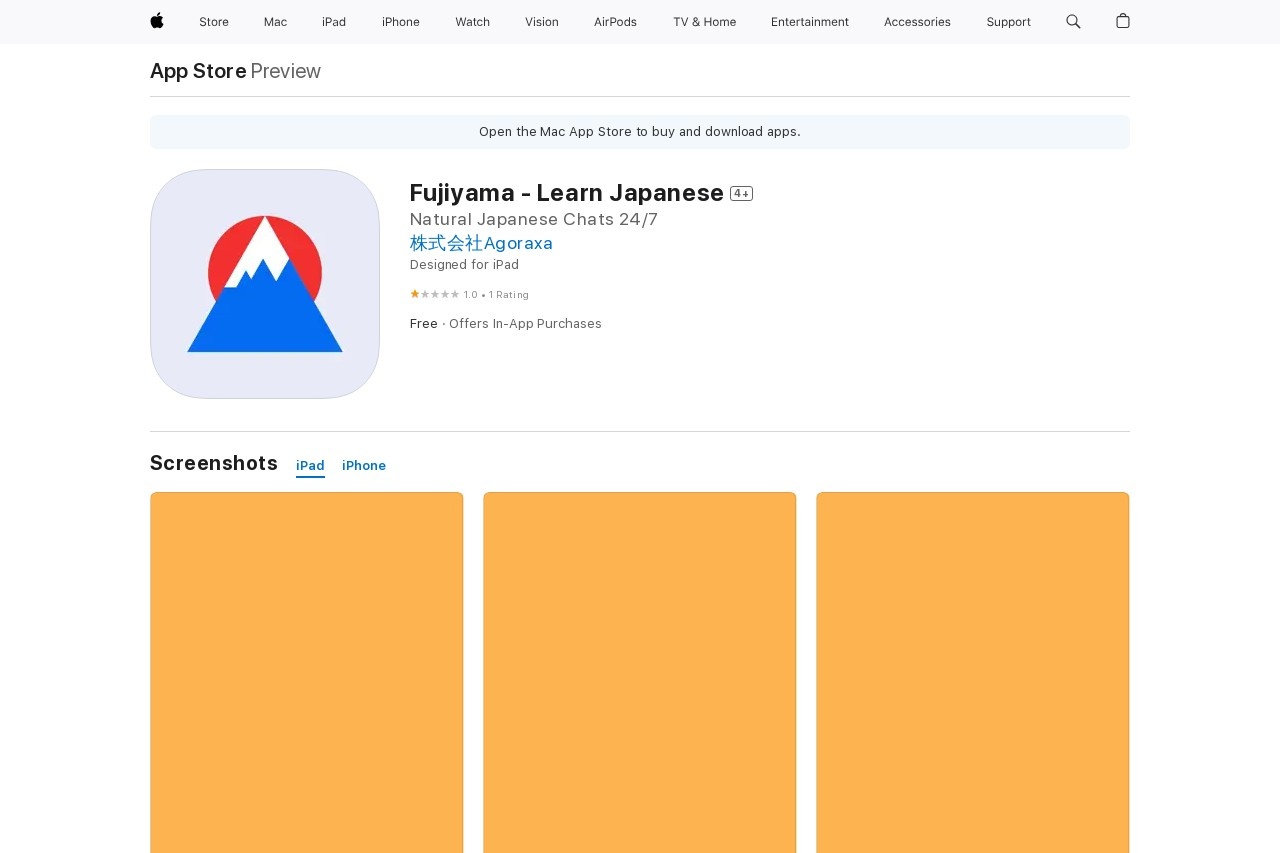Screen dimensions: 1280x853
Task: Open the iPad nav menu item
Action: pos(334,22)
